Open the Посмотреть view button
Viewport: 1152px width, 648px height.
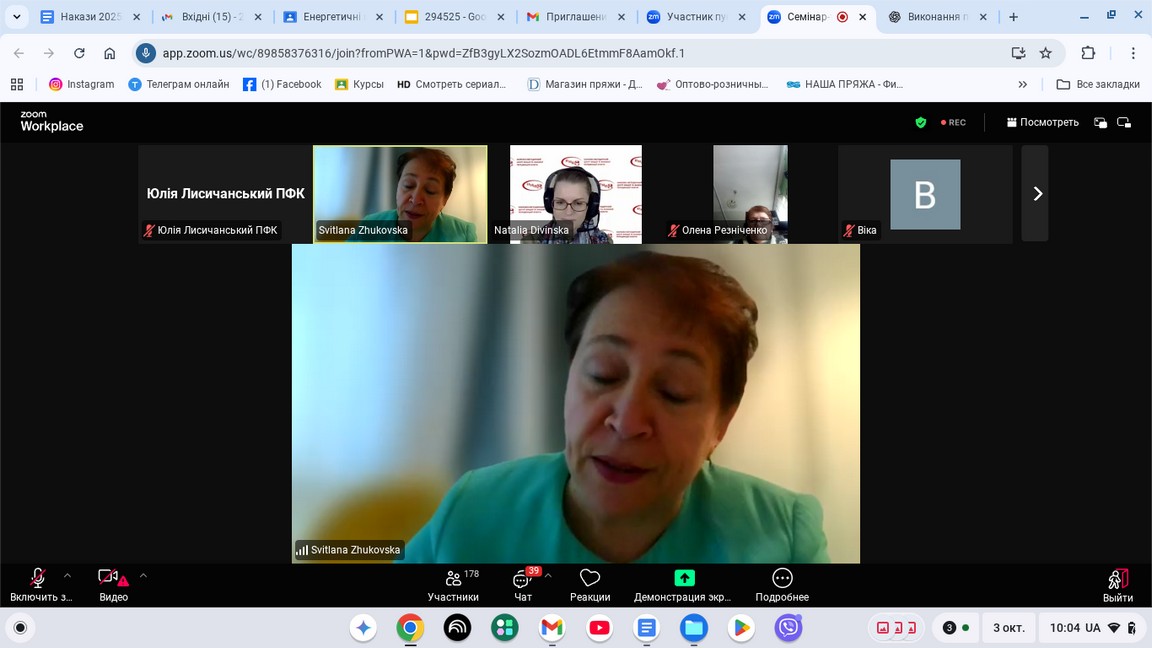(1042, 123)
